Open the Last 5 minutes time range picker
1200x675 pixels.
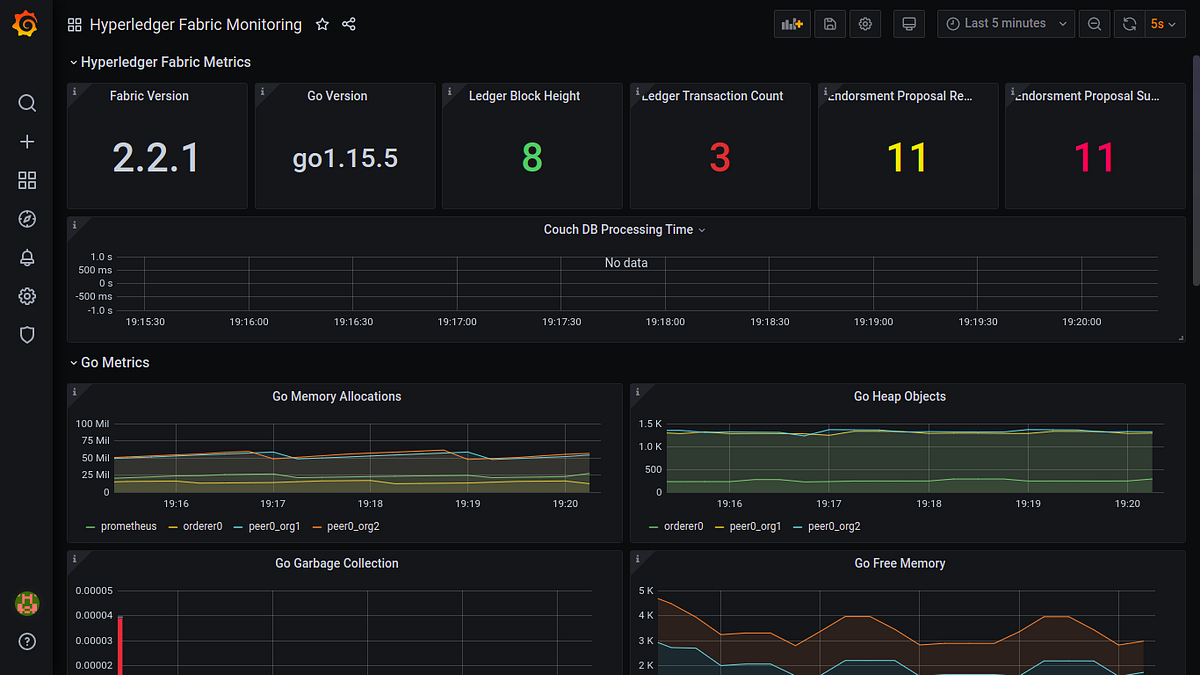1005,23
